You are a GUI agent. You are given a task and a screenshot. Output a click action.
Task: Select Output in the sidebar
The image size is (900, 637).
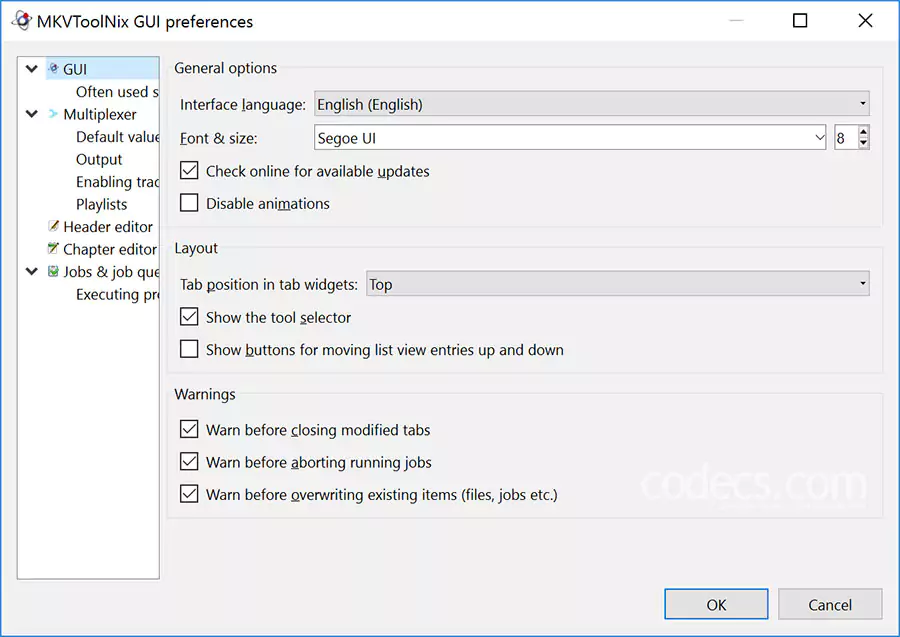point(98,158)
